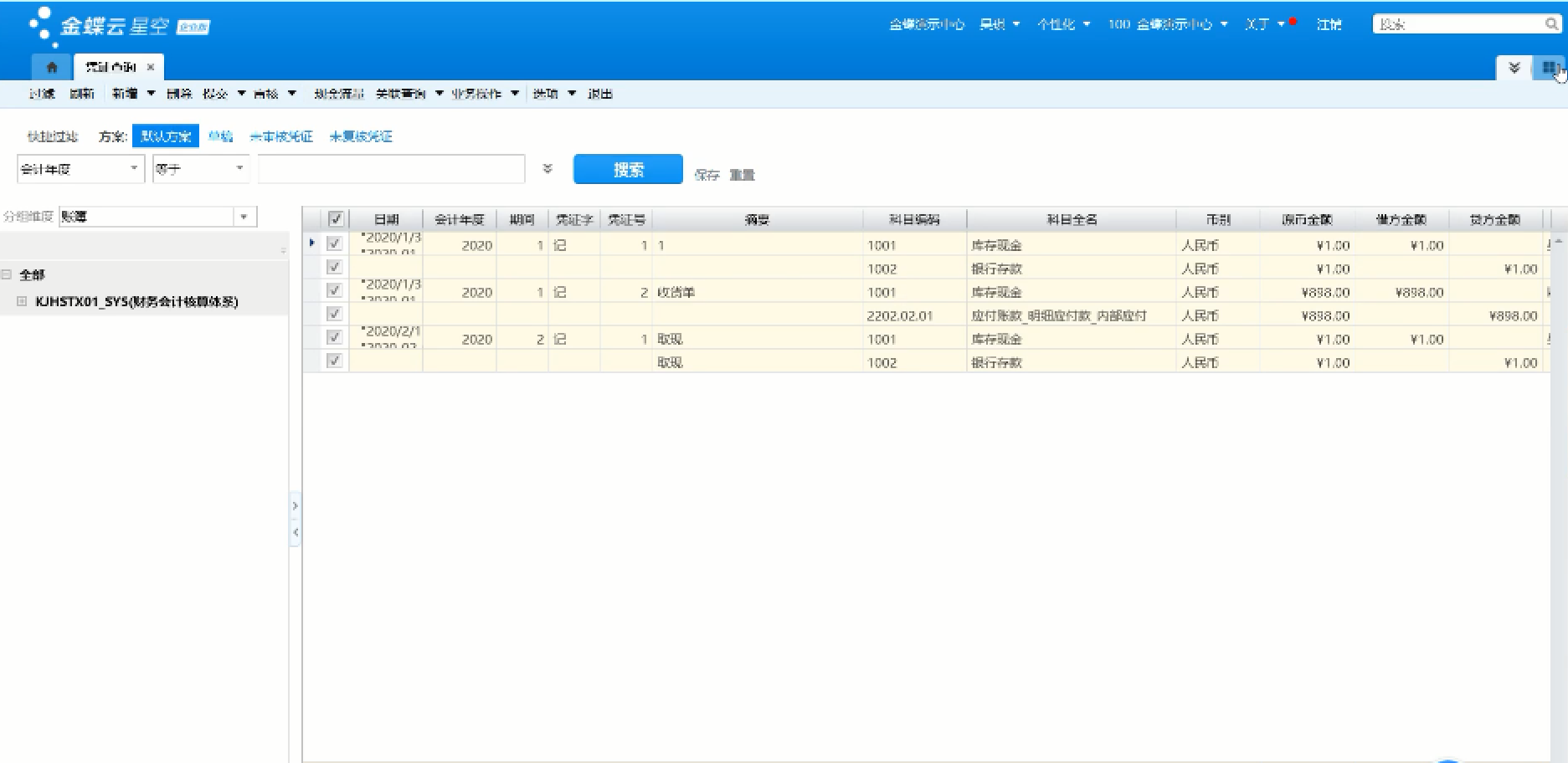Click the magnifier icon in top search box
The height and width of the screenshot is (763, 1568).
click(1550, 24)
